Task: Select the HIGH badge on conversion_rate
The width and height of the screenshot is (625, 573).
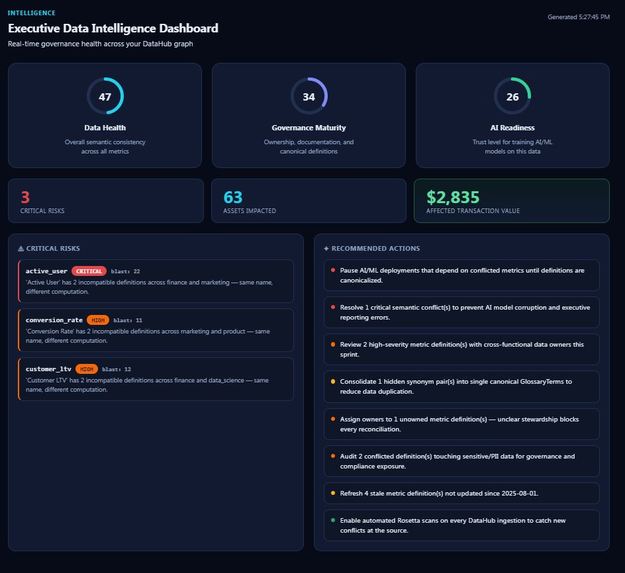Action: click(x=98, y=320)
